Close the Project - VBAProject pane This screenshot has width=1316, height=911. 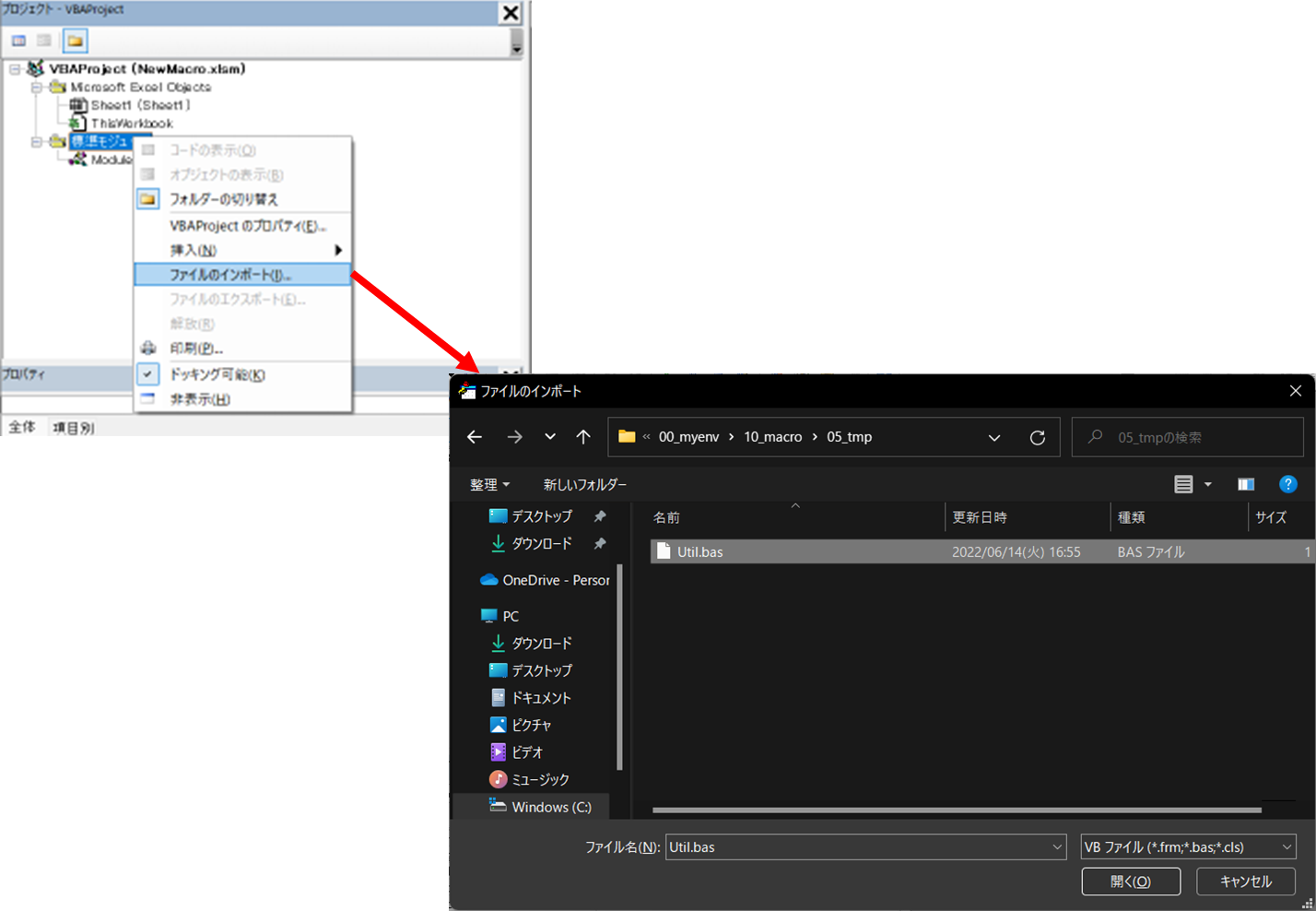[x=511, y=13]
